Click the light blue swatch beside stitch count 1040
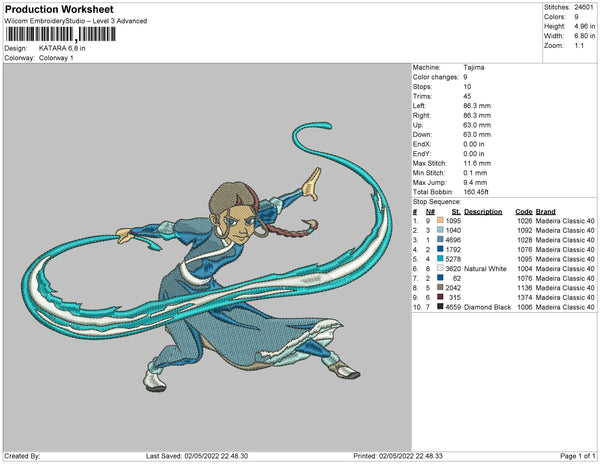This screenshot has height=464, width=600. point(440,230)
